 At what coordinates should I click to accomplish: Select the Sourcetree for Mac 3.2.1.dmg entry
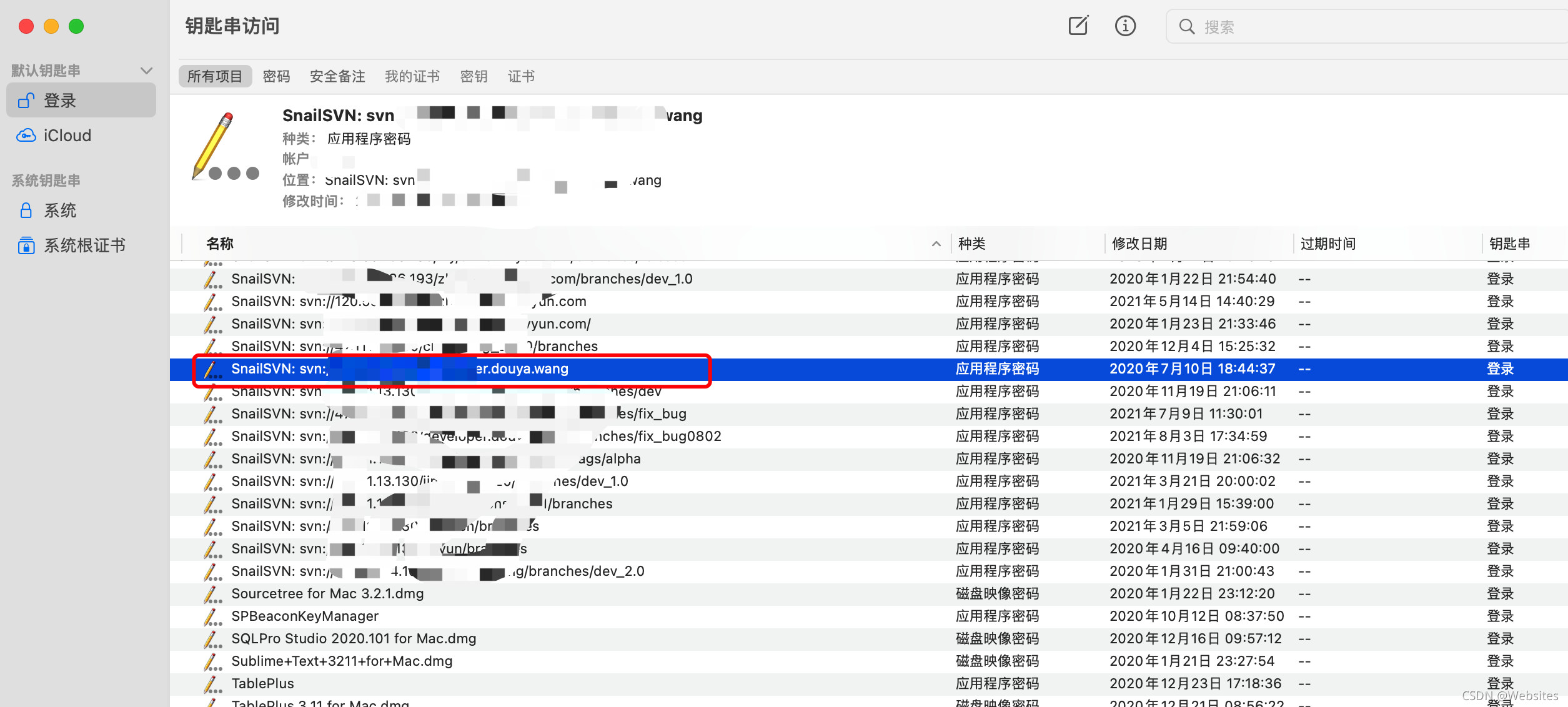[327, 593]
